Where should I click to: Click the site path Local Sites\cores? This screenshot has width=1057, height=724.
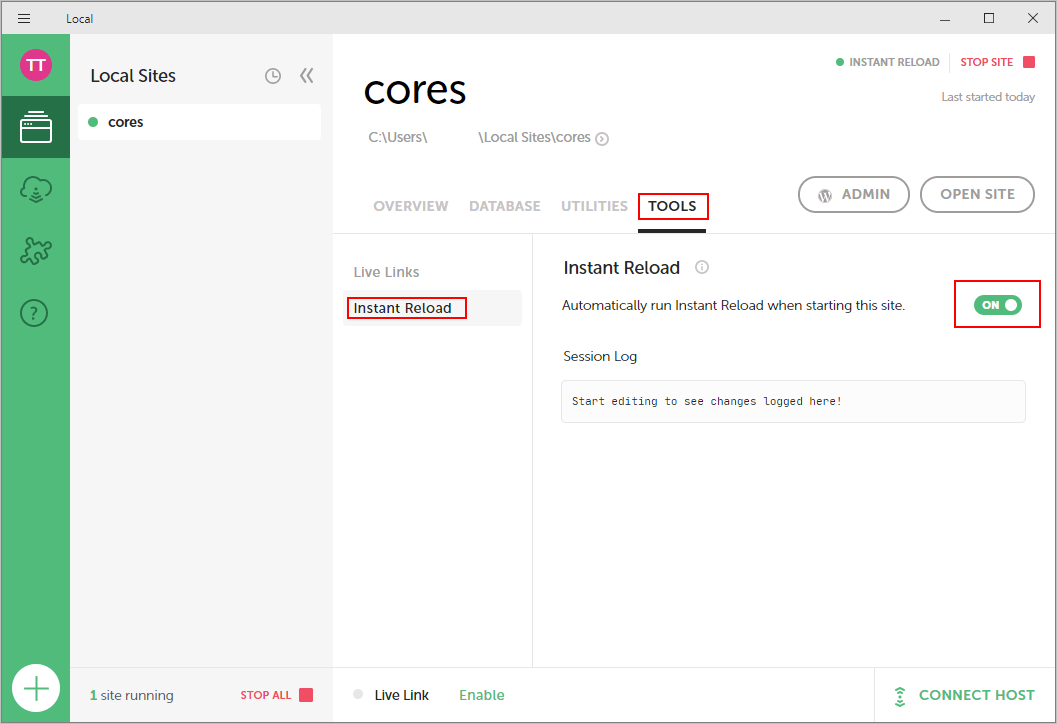click(x=534, y=138)
